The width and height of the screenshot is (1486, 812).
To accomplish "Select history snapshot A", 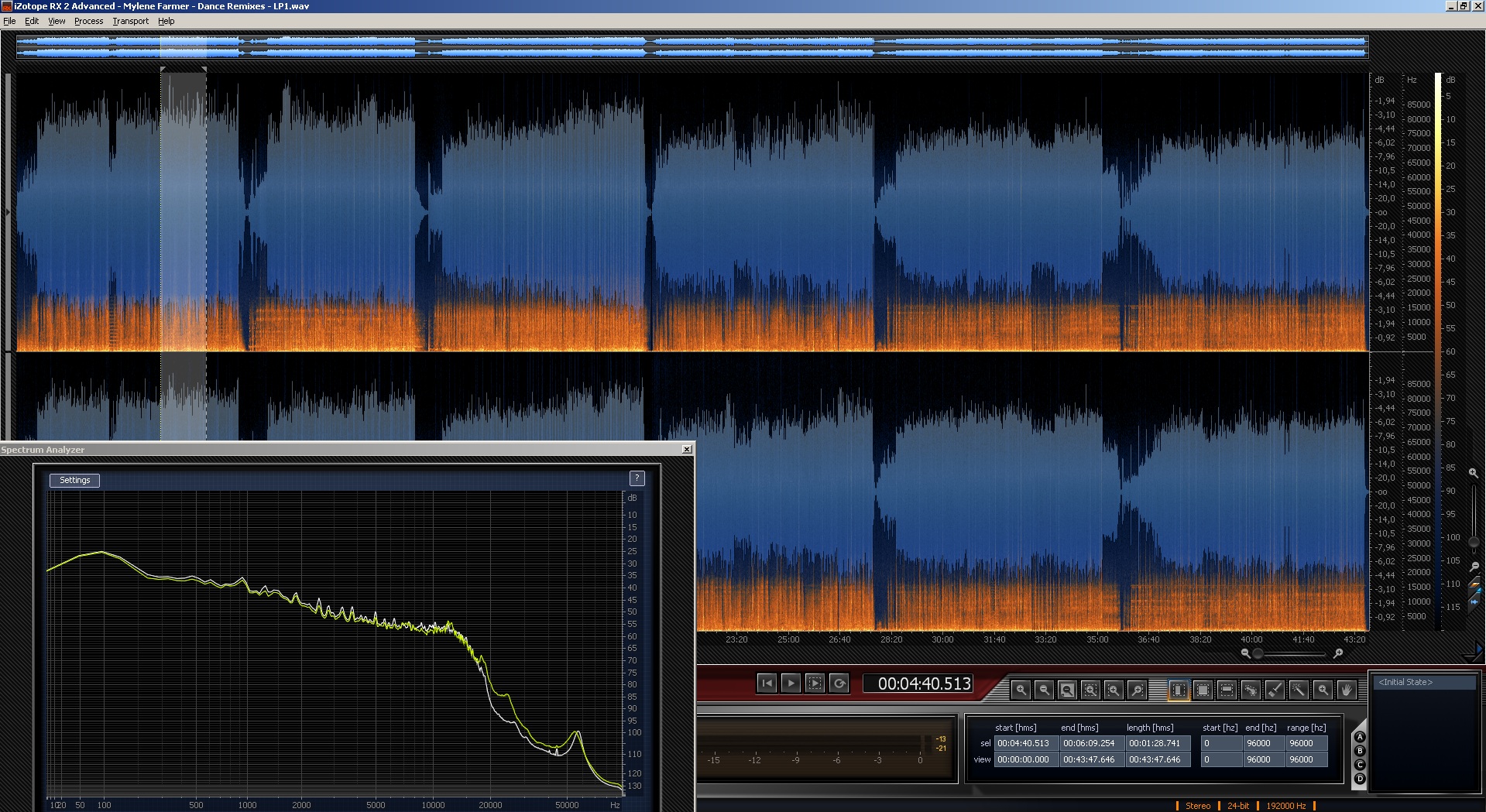I will coord(1360,737).
